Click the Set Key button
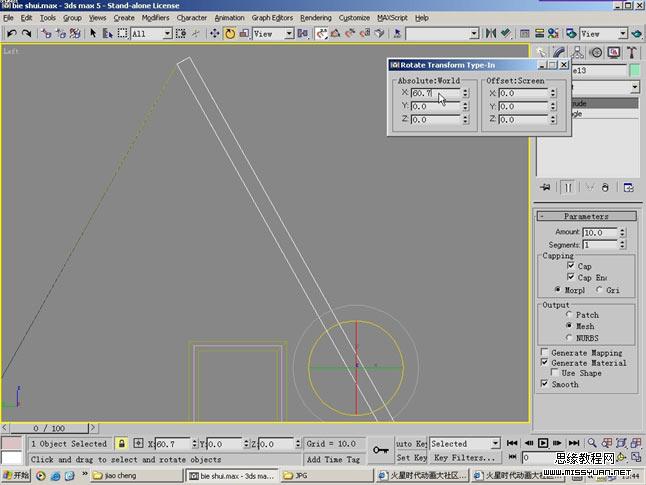 (x=411, y=457)
